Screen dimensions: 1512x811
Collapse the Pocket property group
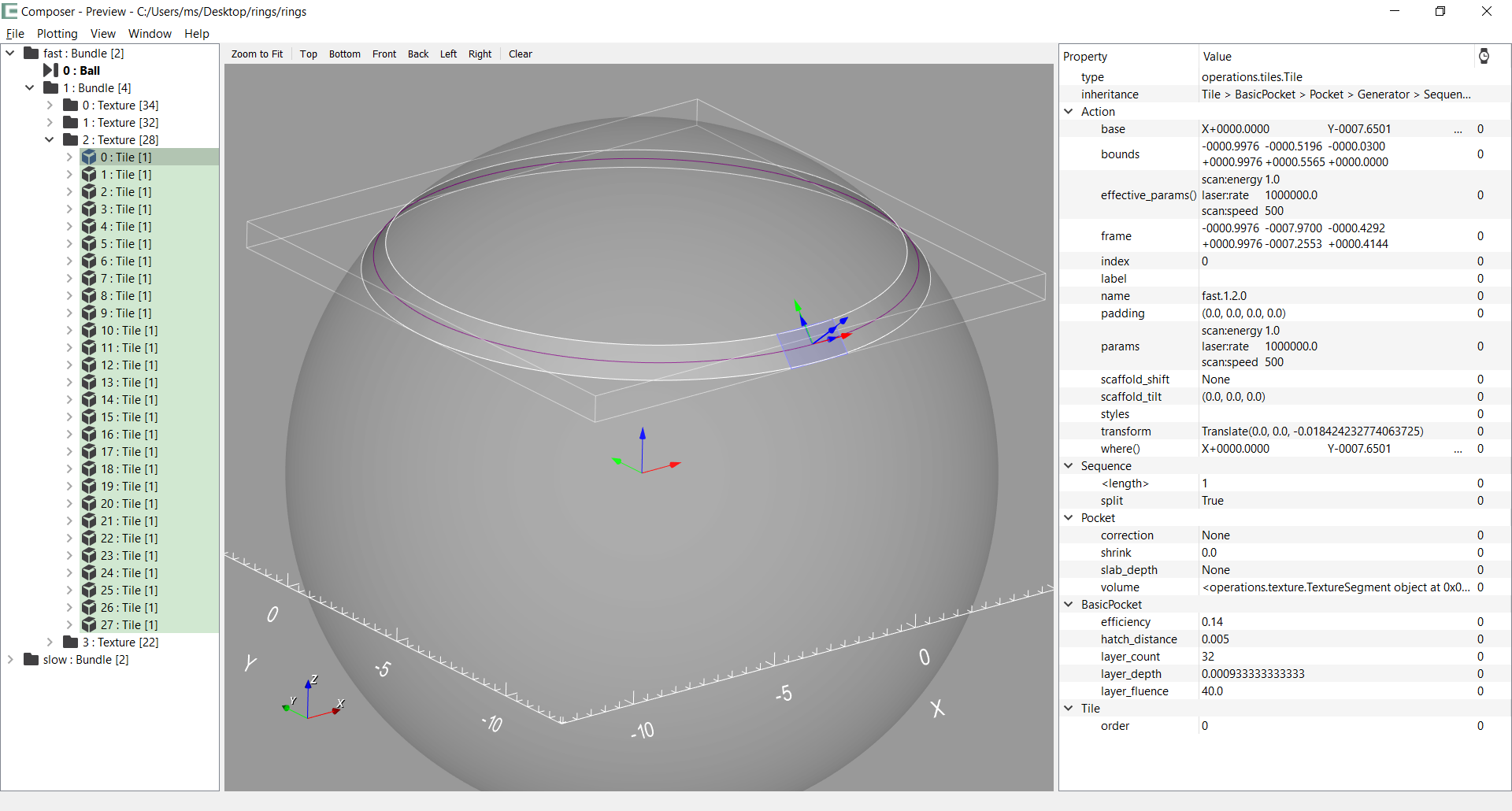(x=1069, y=517)
